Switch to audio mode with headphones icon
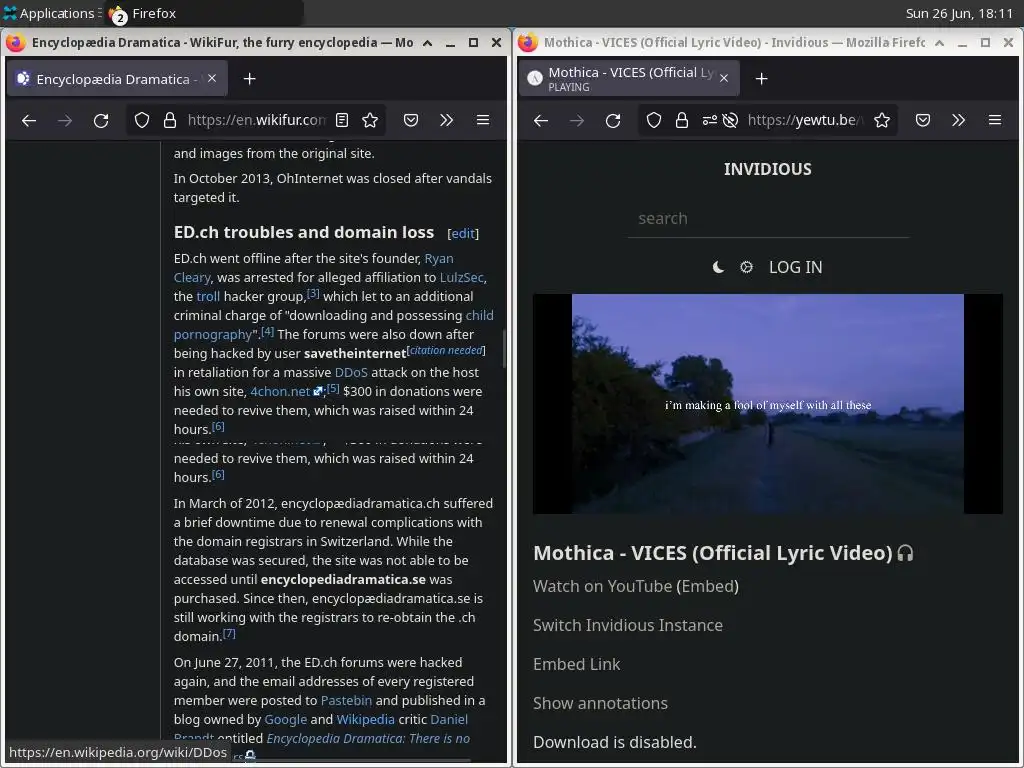This screenshot has height=768, width=1024. pos(905,553)
